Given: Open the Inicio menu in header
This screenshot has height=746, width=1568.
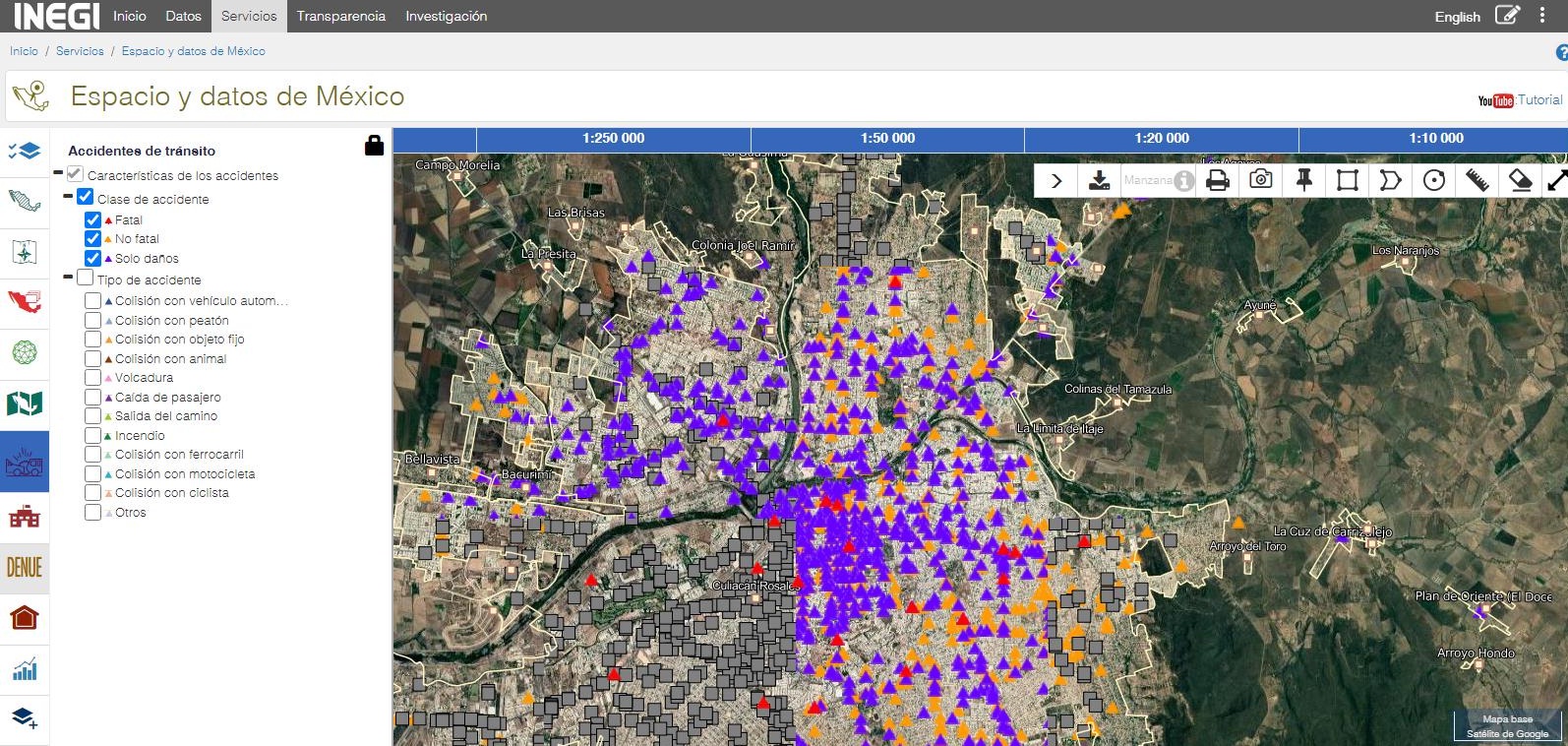Looking at the screenshot, I should click(x=130, y=16).
